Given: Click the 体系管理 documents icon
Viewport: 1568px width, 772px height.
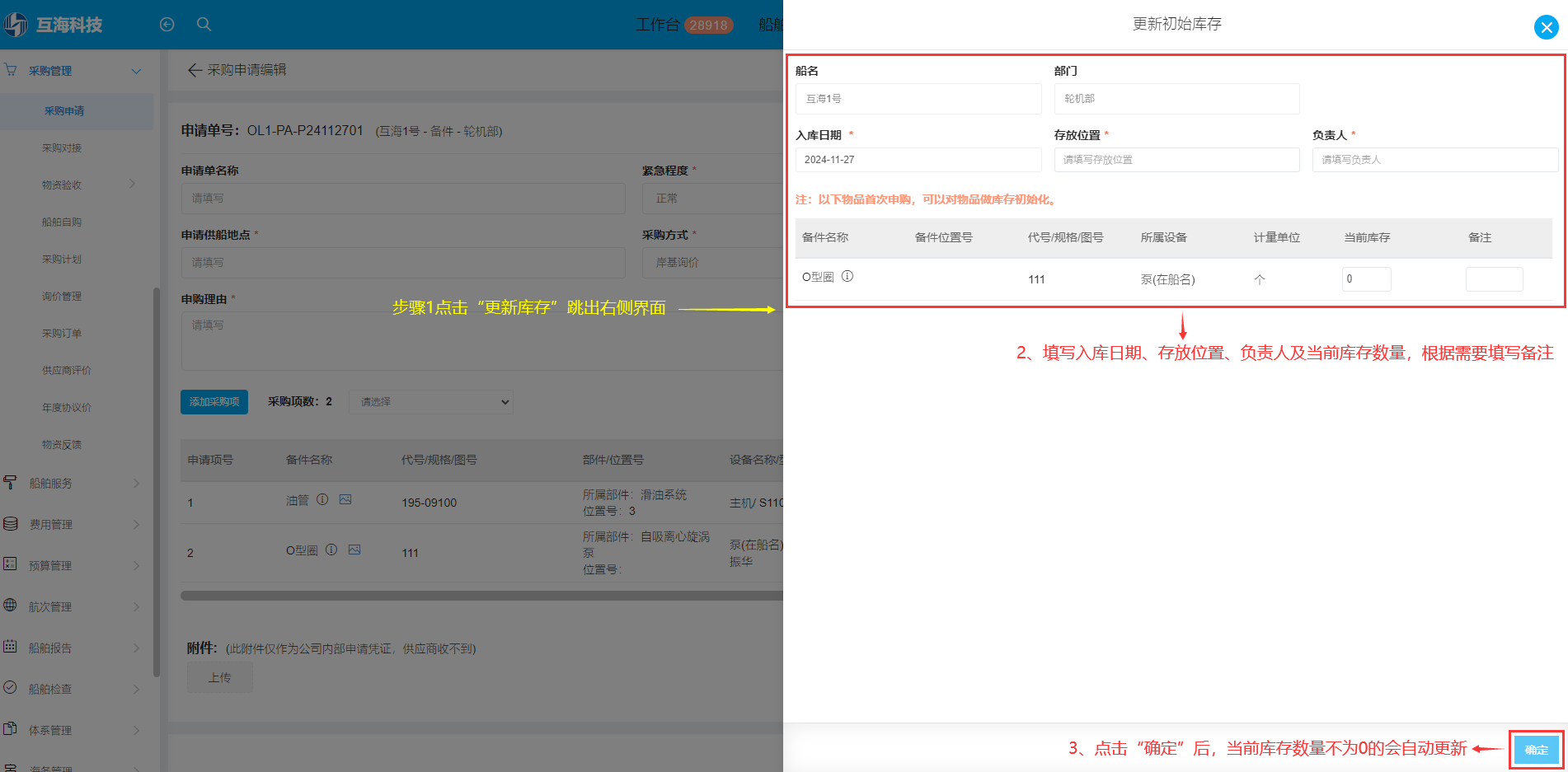Looking at the screenshot, I should (10, 729).
